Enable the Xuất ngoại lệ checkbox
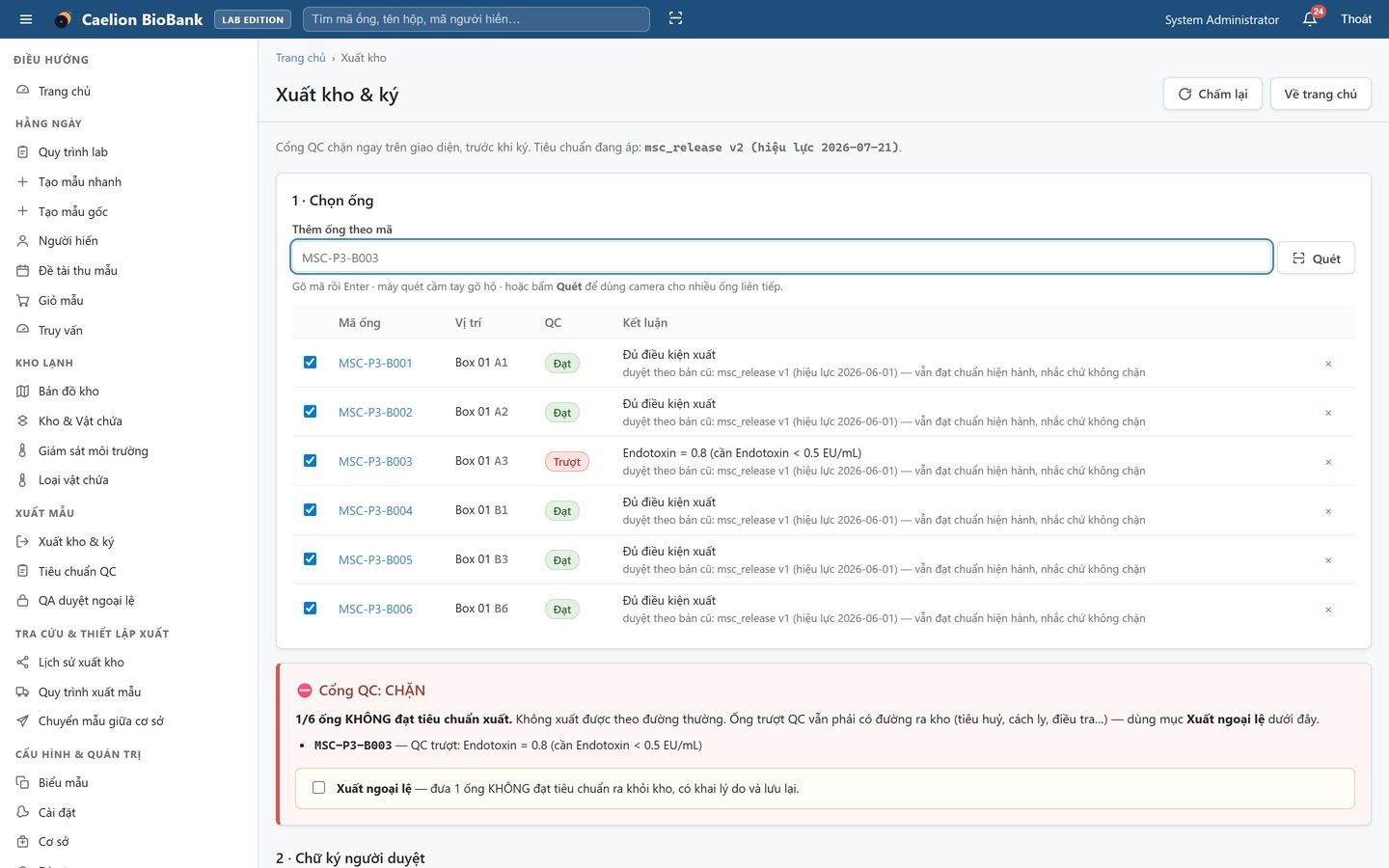Image resolution: width=1389 pixels, height=868 pixels. 318,788
